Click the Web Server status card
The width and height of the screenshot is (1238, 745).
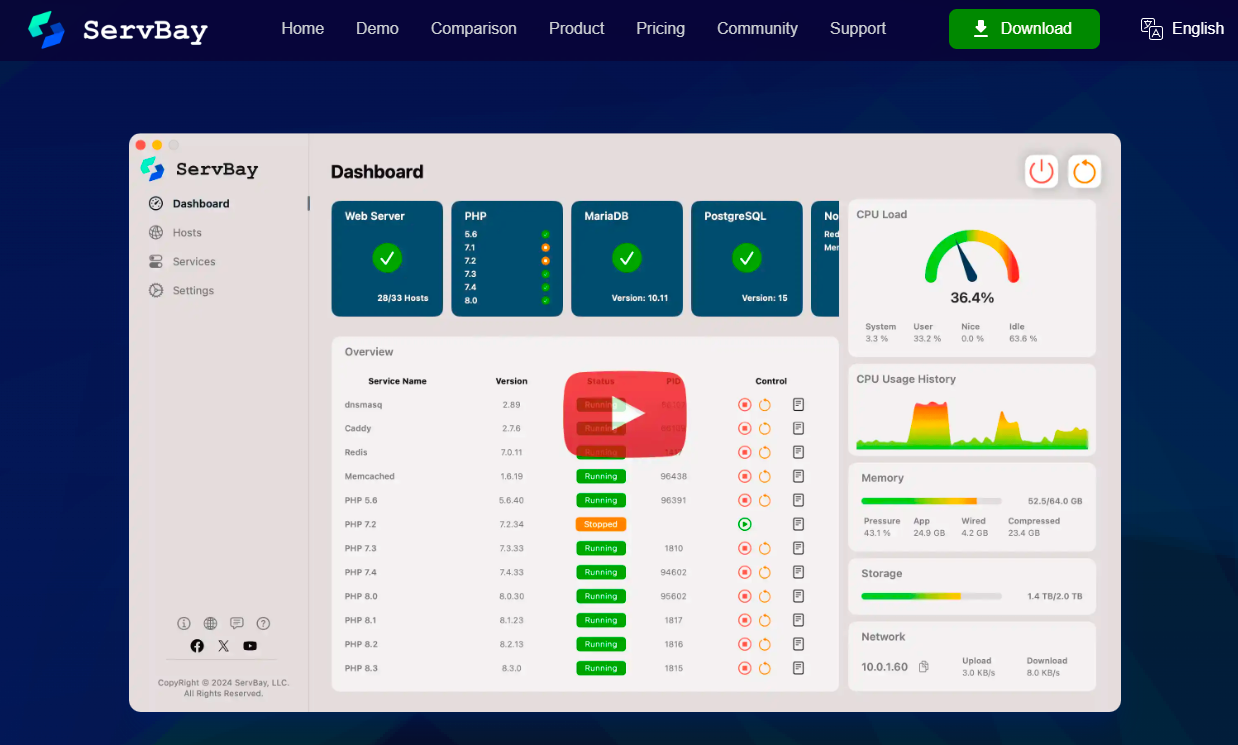pos(387,259)
